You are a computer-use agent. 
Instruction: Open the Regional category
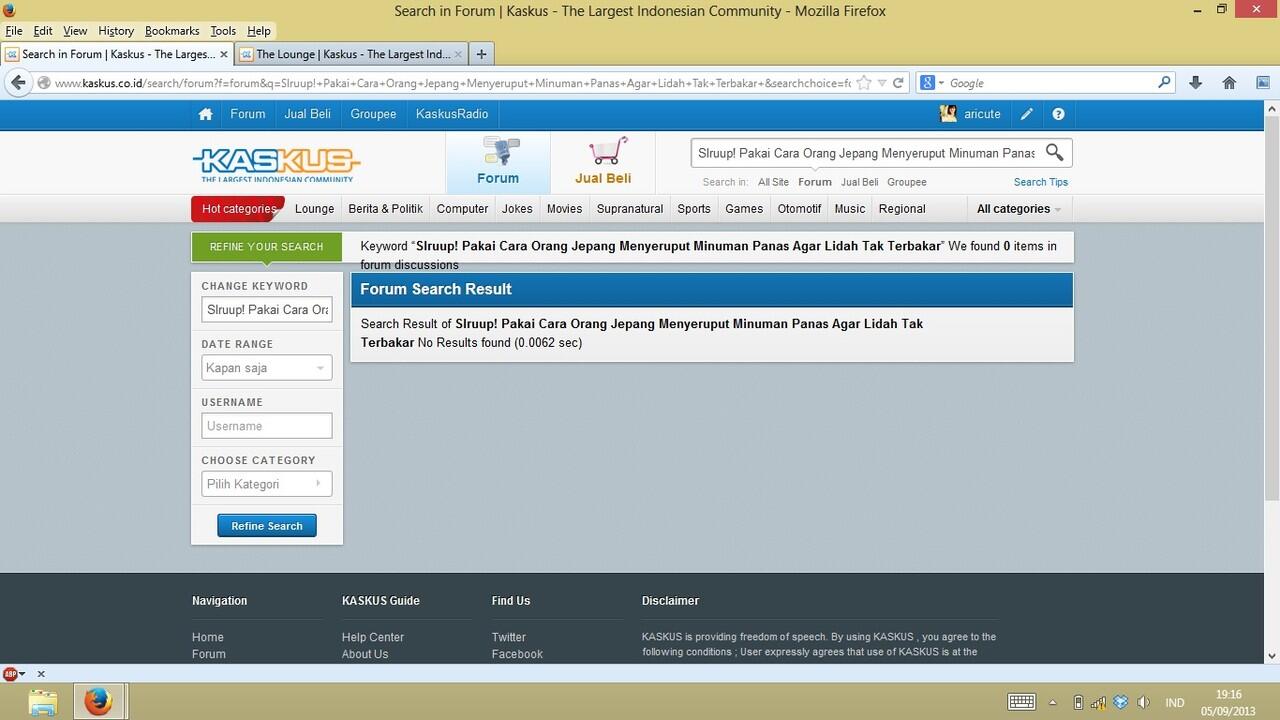[x=902, y=209]
